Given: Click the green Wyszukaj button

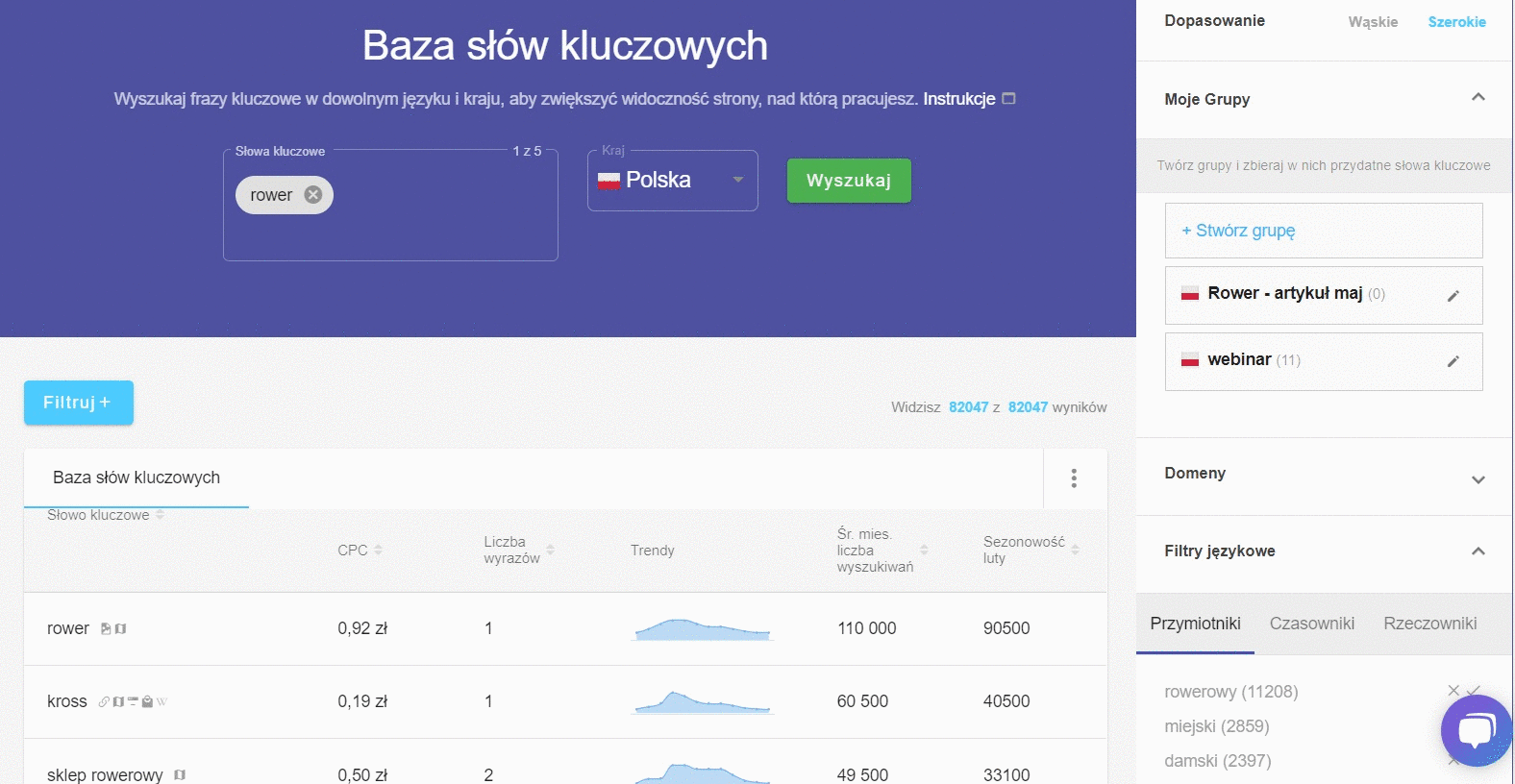Looking at the screenshot, I should (849, 181).
